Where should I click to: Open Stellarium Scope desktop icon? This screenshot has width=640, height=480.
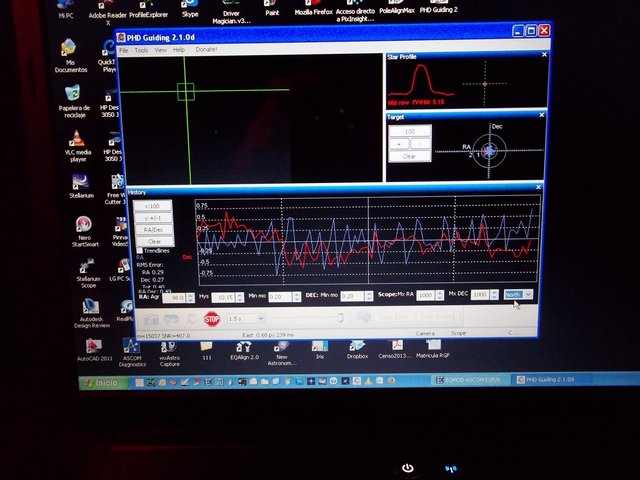tap(88, 273)
